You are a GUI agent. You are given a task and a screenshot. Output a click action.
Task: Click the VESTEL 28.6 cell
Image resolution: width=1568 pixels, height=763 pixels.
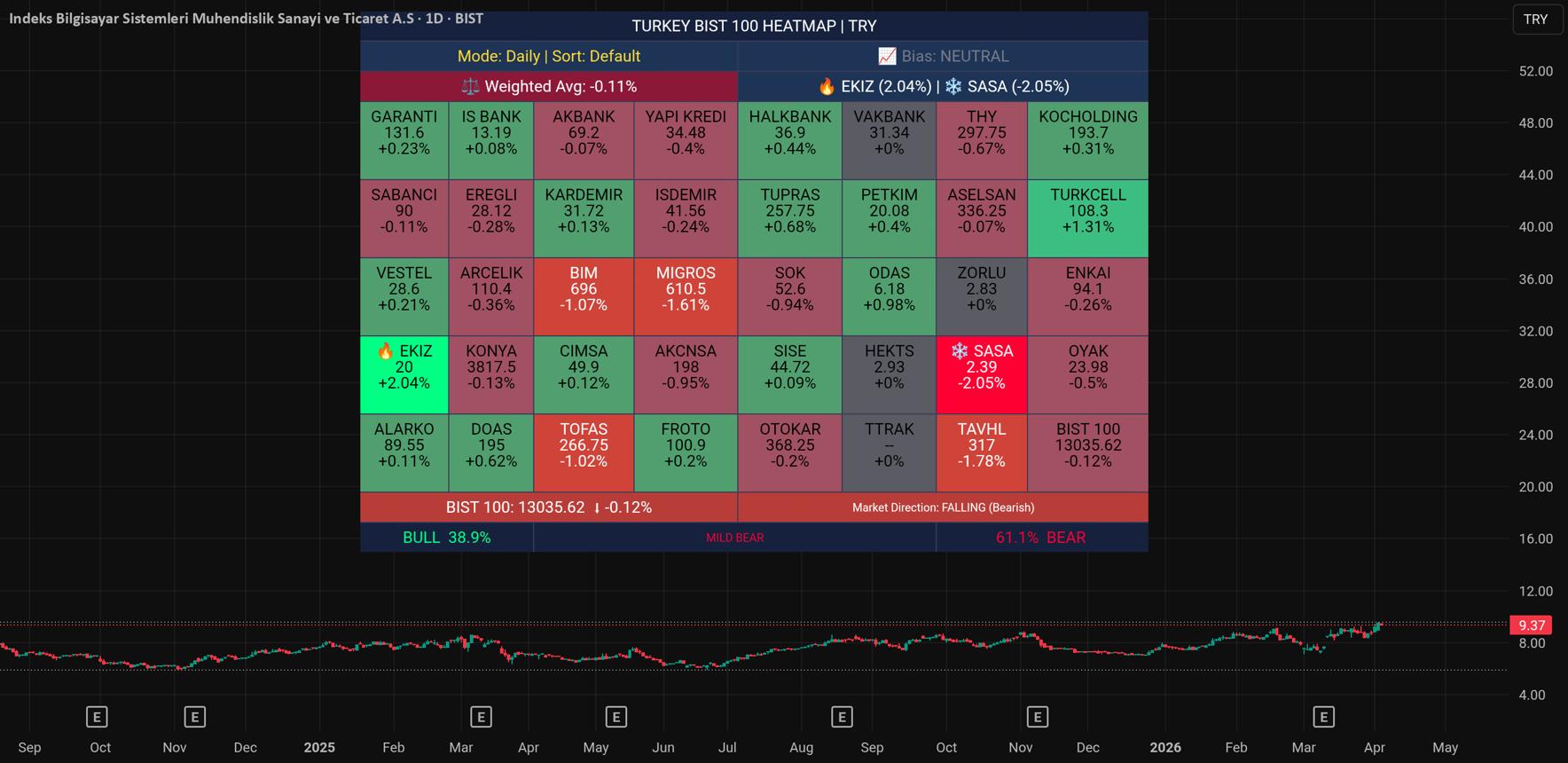tap(404, 297)
